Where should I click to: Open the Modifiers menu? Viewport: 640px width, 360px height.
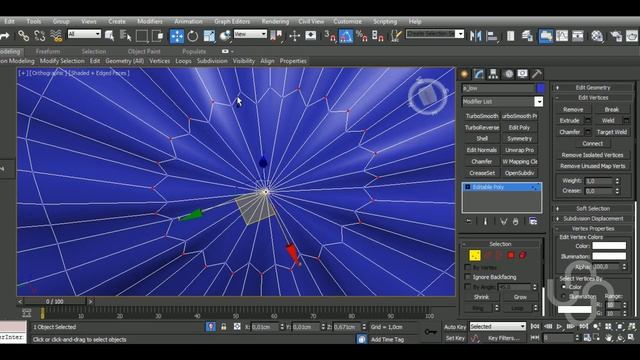tap(149, 21)
